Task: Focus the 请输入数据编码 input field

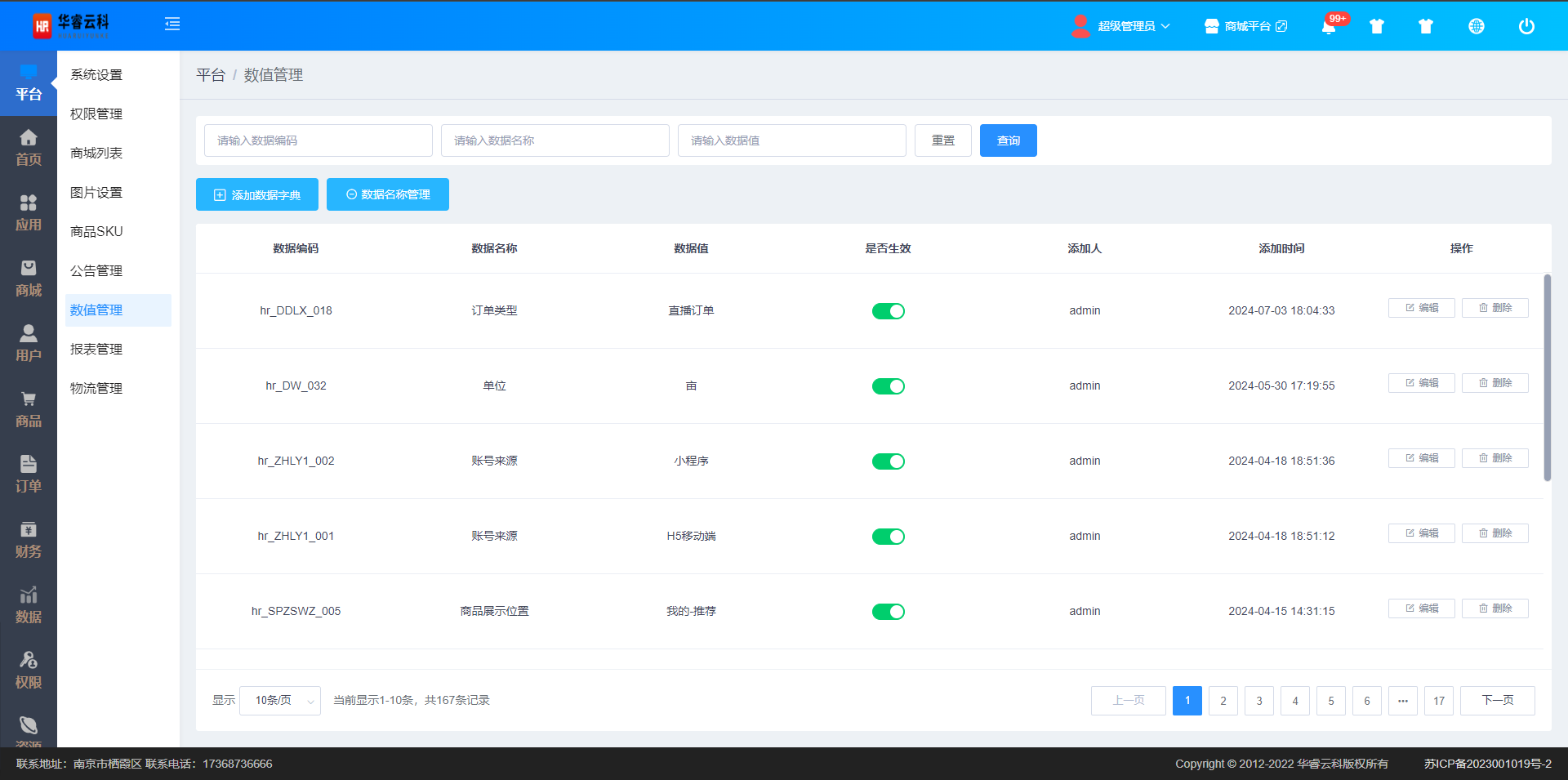Action: coord(318,140)
